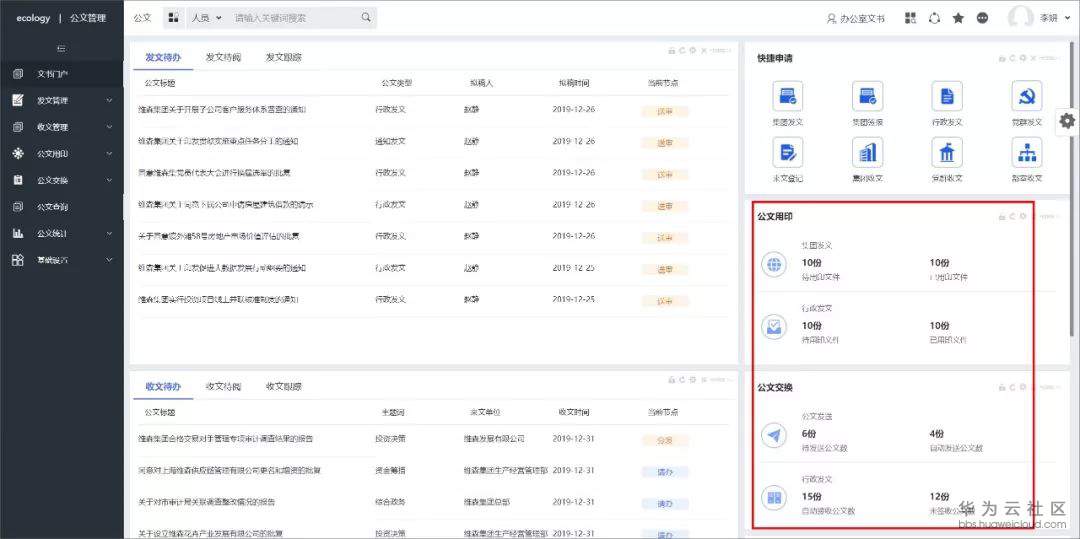Click the 通知发文 document type cell
This screenshot has width=1080, height=539.
point(391,141)
